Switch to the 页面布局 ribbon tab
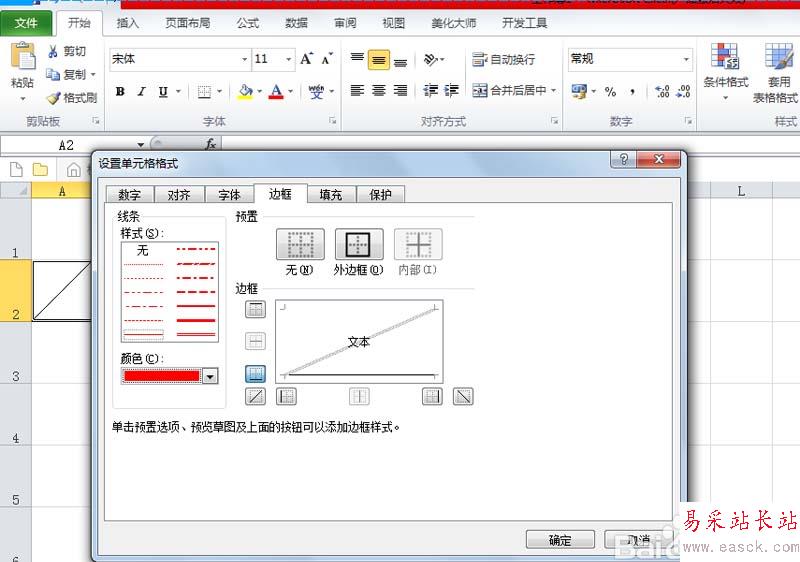The height and width of the screenshot is (562, 800). [x=188, y=23]
